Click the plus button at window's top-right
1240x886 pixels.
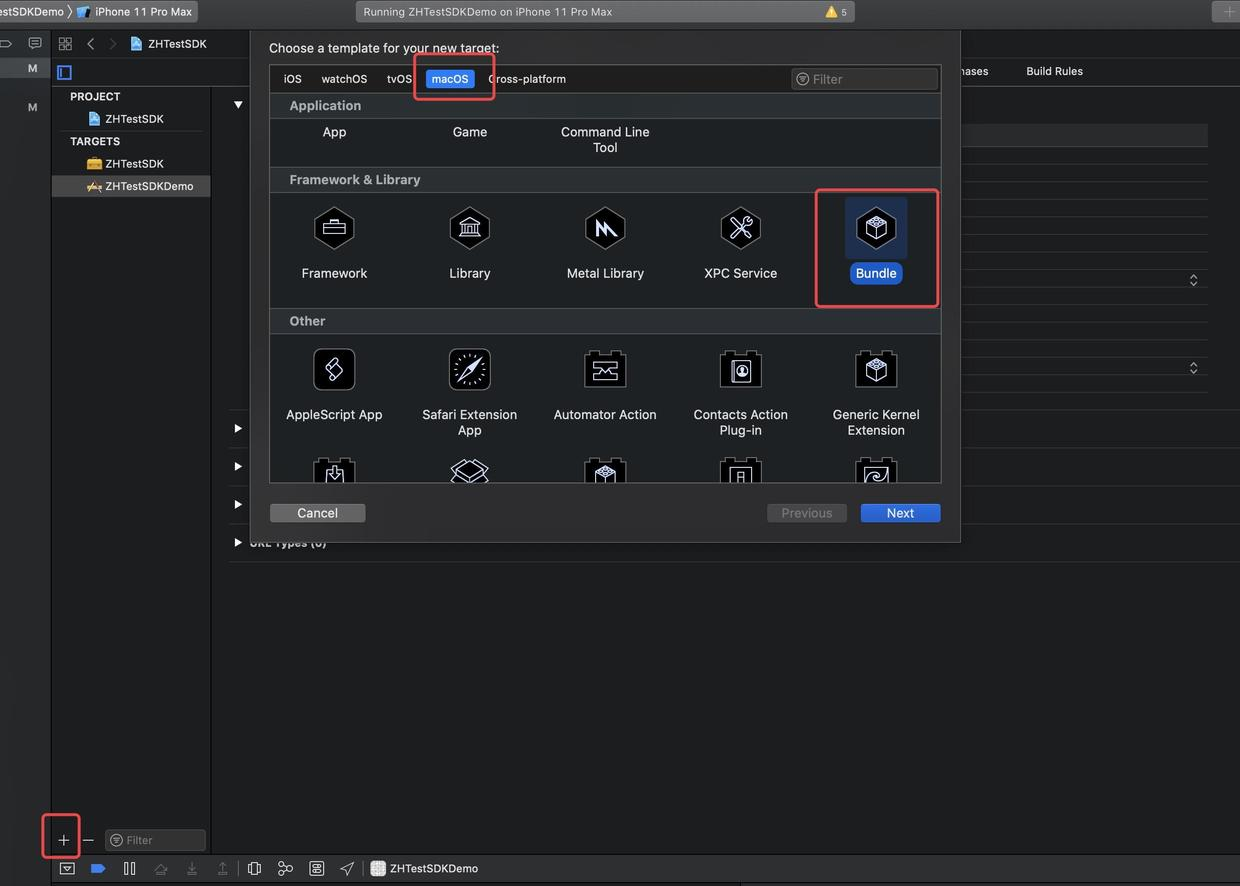coord(1229,12)
